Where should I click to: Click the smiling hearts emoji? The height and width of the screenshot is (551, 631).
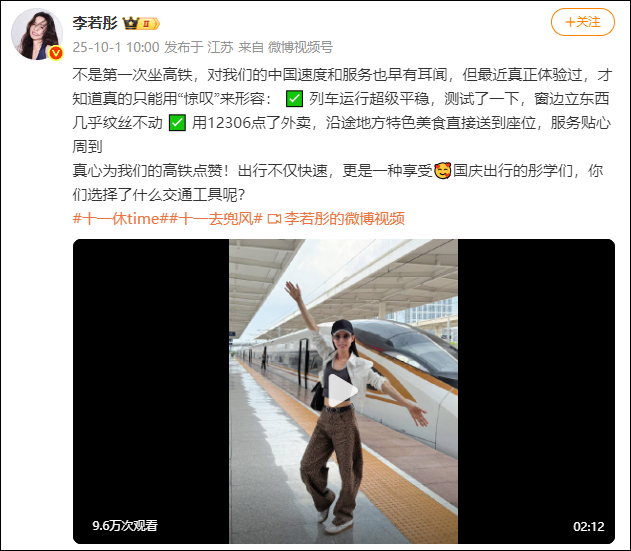(443, 171)
